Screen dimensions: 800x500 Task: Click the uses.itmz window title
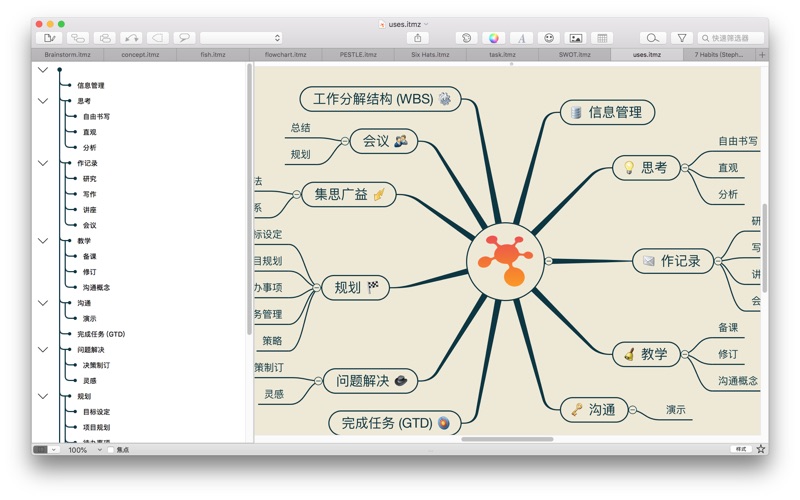[x=404, y=24]
